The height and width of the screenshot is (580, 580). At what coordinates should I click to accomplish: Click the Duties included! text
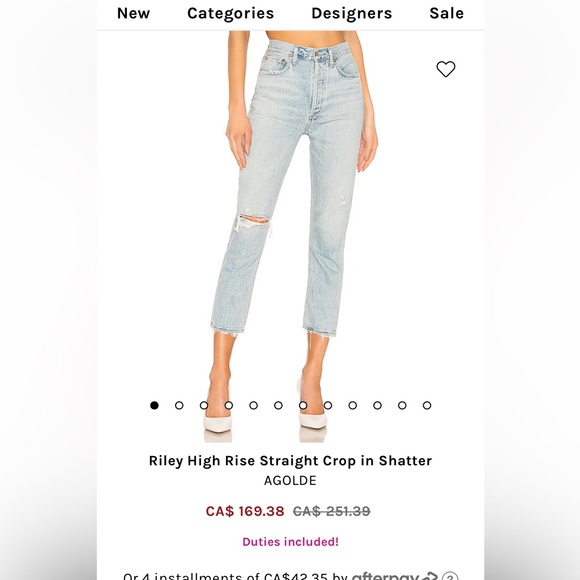[x=290, y=542]
